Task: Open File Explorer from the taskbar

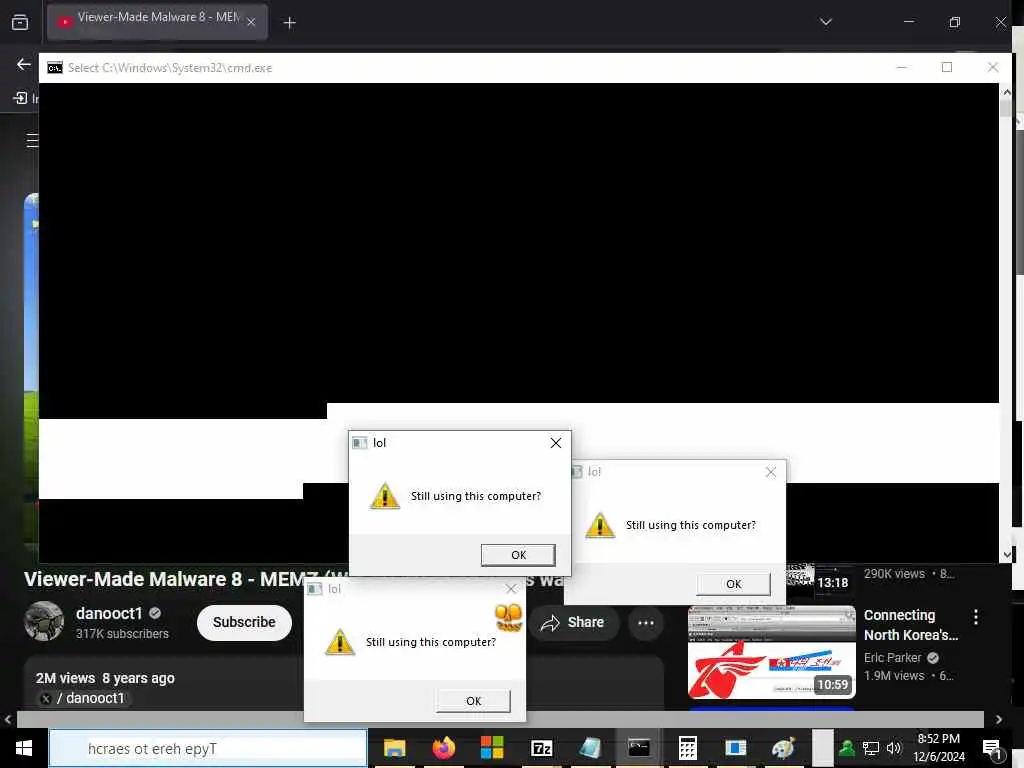Action: pyautogui.click(x=394, y=748)
